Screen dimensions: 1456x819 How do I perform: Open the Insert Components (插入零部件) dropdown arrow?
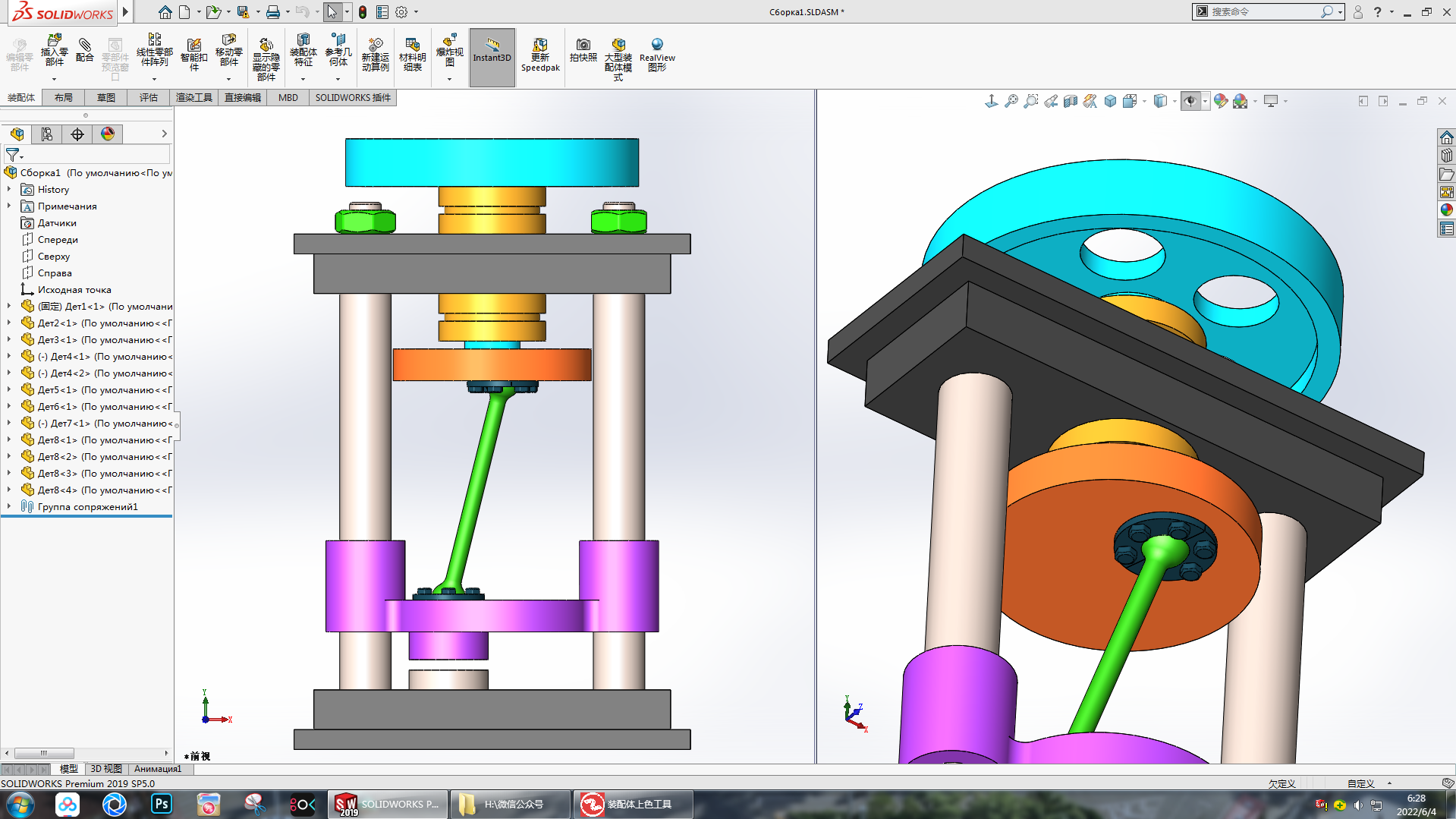(x=54, y=79)
